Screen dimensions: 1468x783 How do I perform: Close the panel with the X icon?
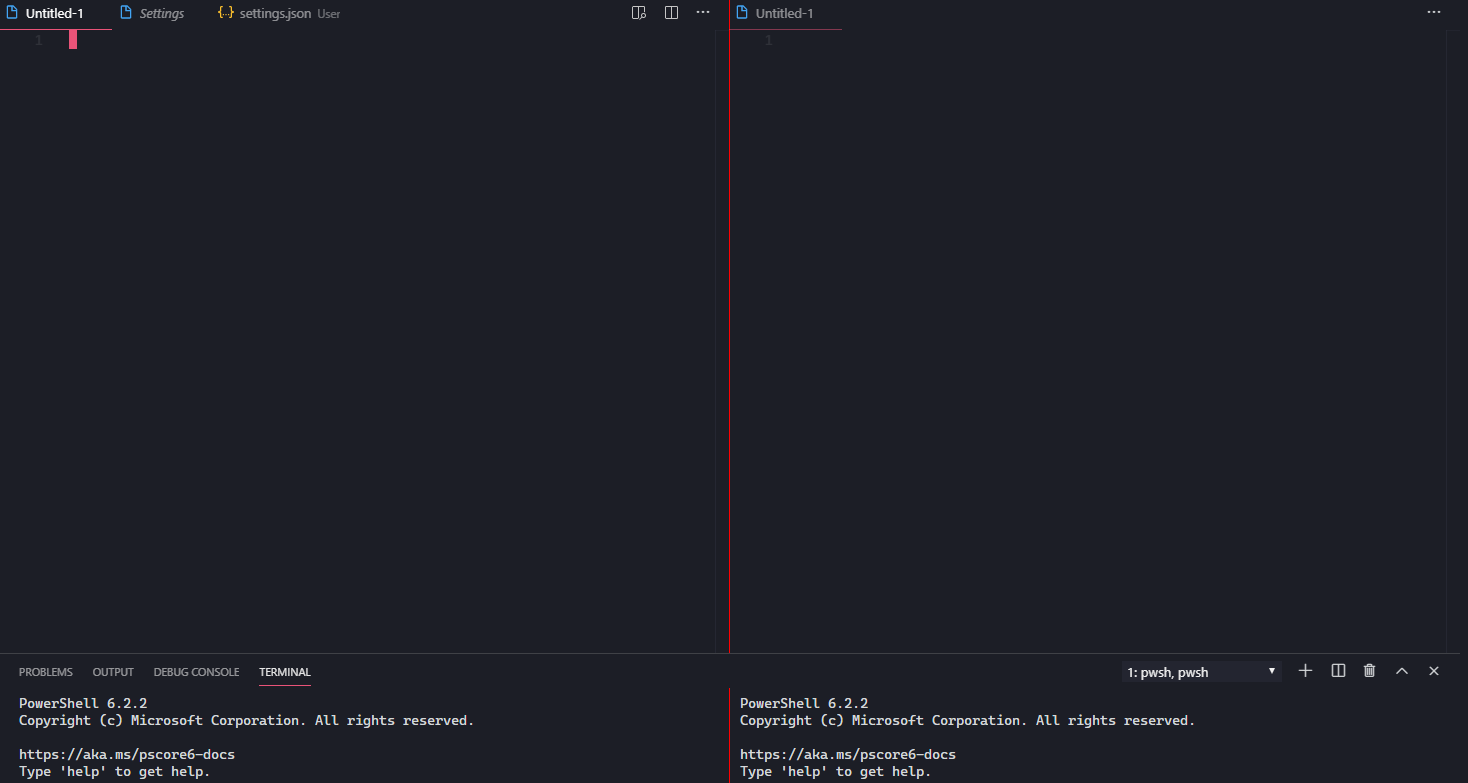pyautogui.click(x=1433, y=671)
